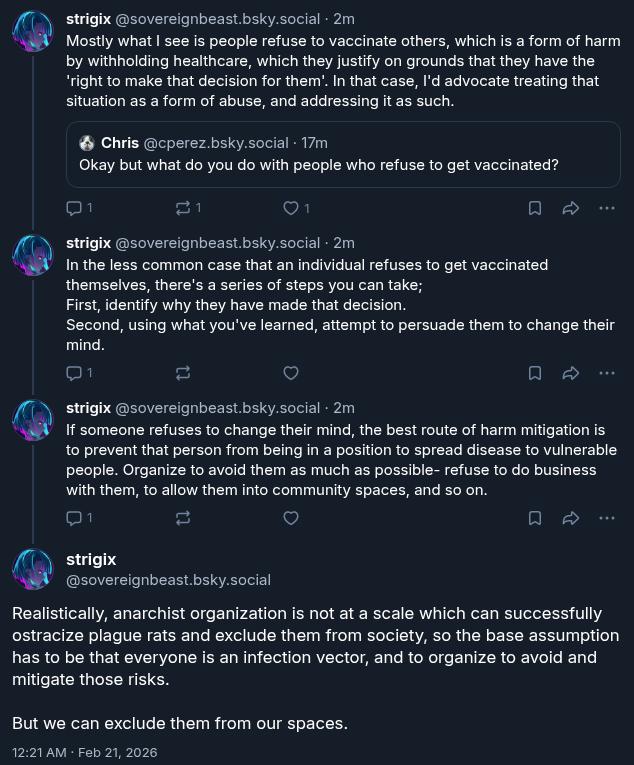
Task: Like the first post with 1 like
Action: [291, 208]
